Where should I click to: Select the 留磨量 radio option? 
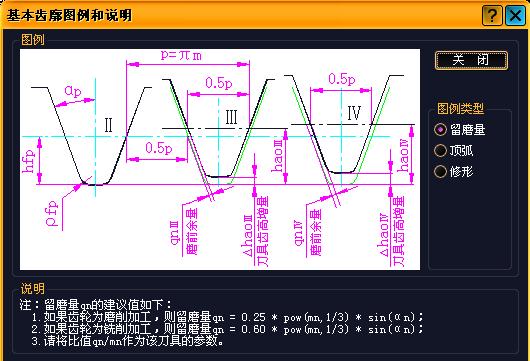click(460, 129)
